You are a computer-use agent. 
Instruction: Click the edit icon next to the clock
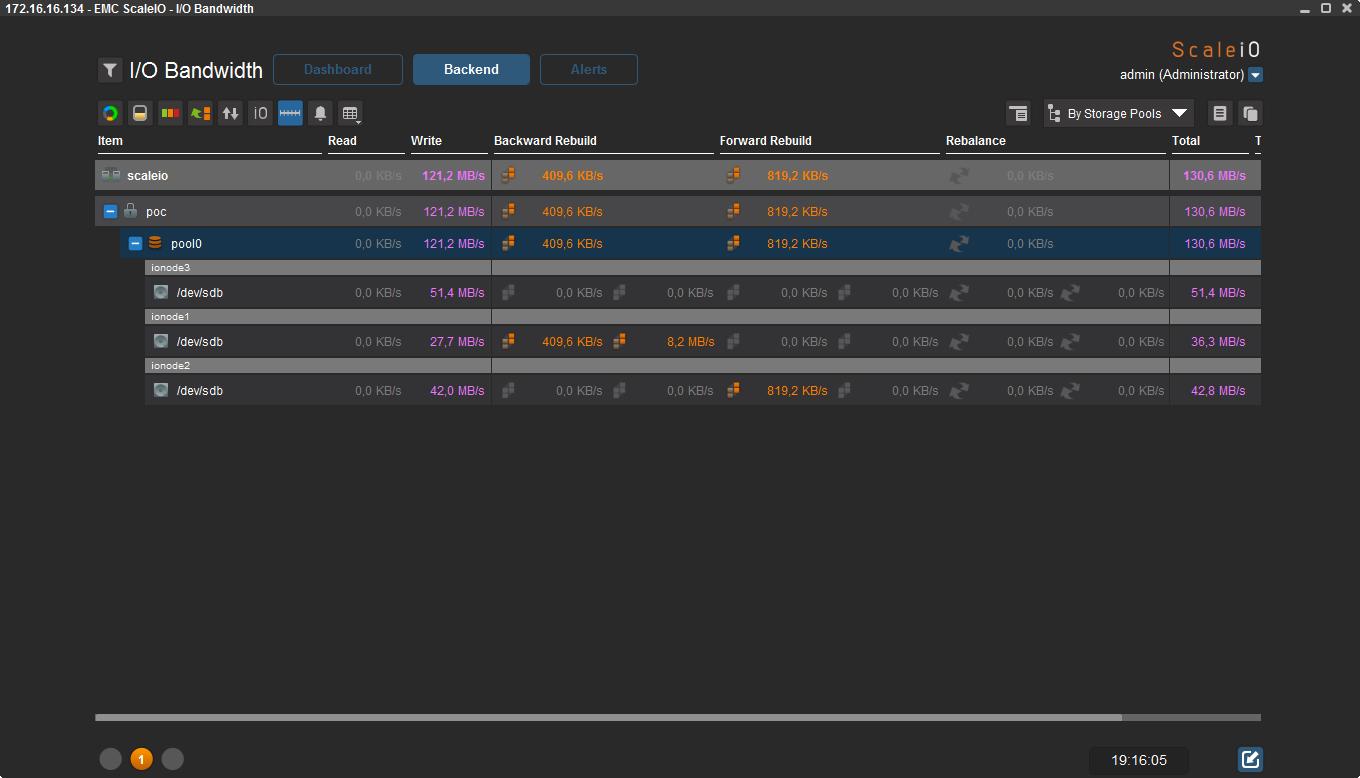(1250, 759)
